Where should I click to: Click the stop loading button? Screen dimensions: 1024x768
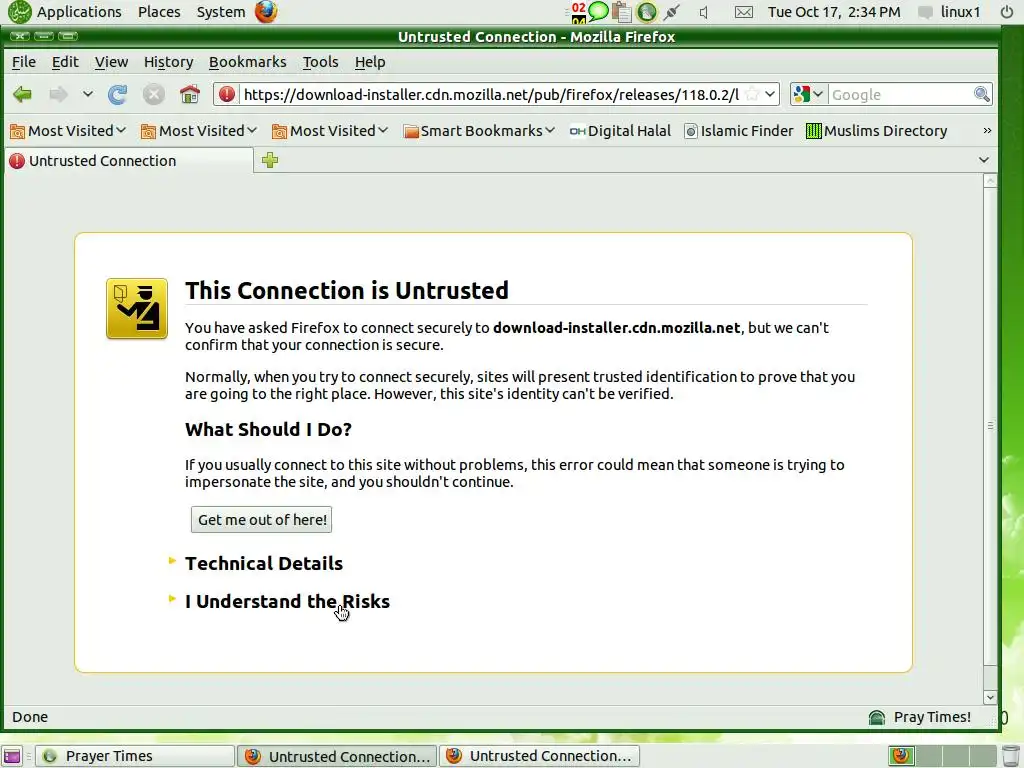(x=153, y=95)
